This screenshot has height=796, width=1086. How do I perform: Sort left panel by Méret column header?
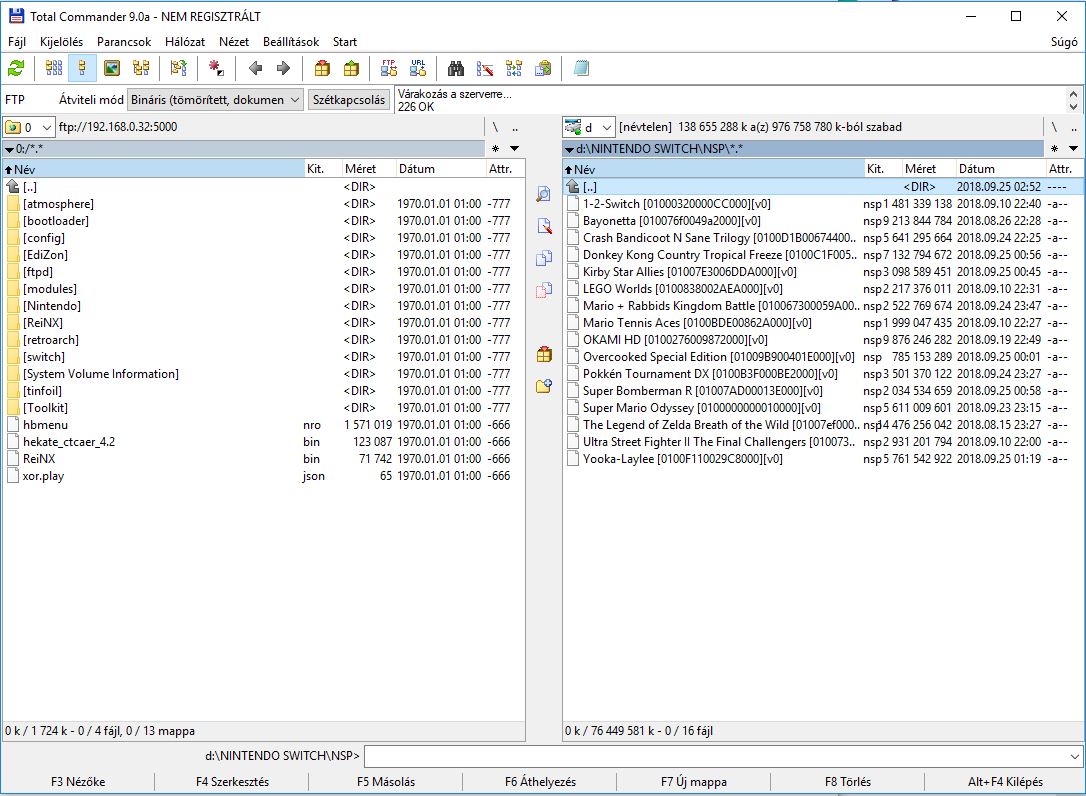(x=367, y=169)
